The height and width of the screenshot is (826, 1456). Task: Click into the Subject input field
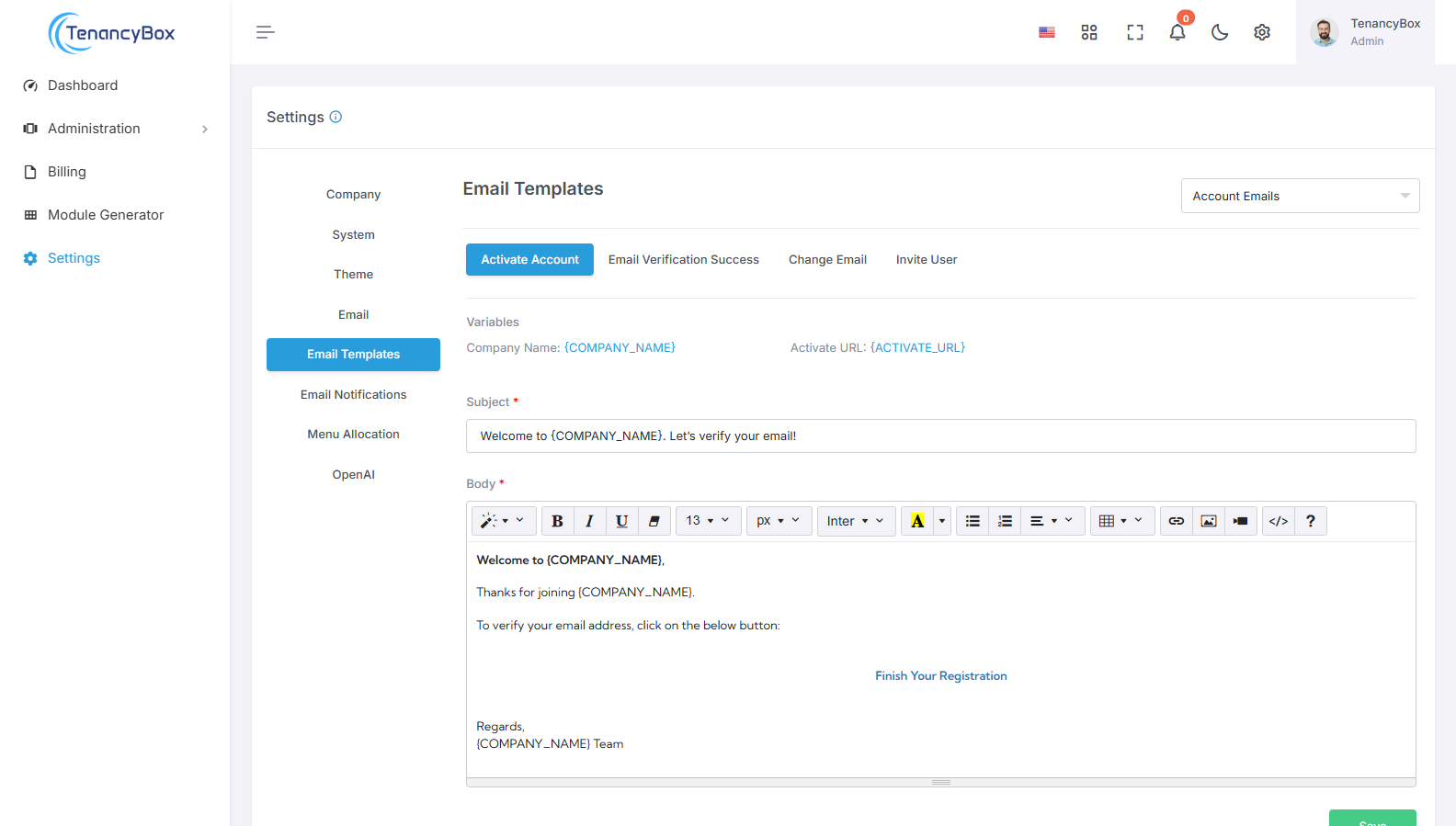coord(940,436)
